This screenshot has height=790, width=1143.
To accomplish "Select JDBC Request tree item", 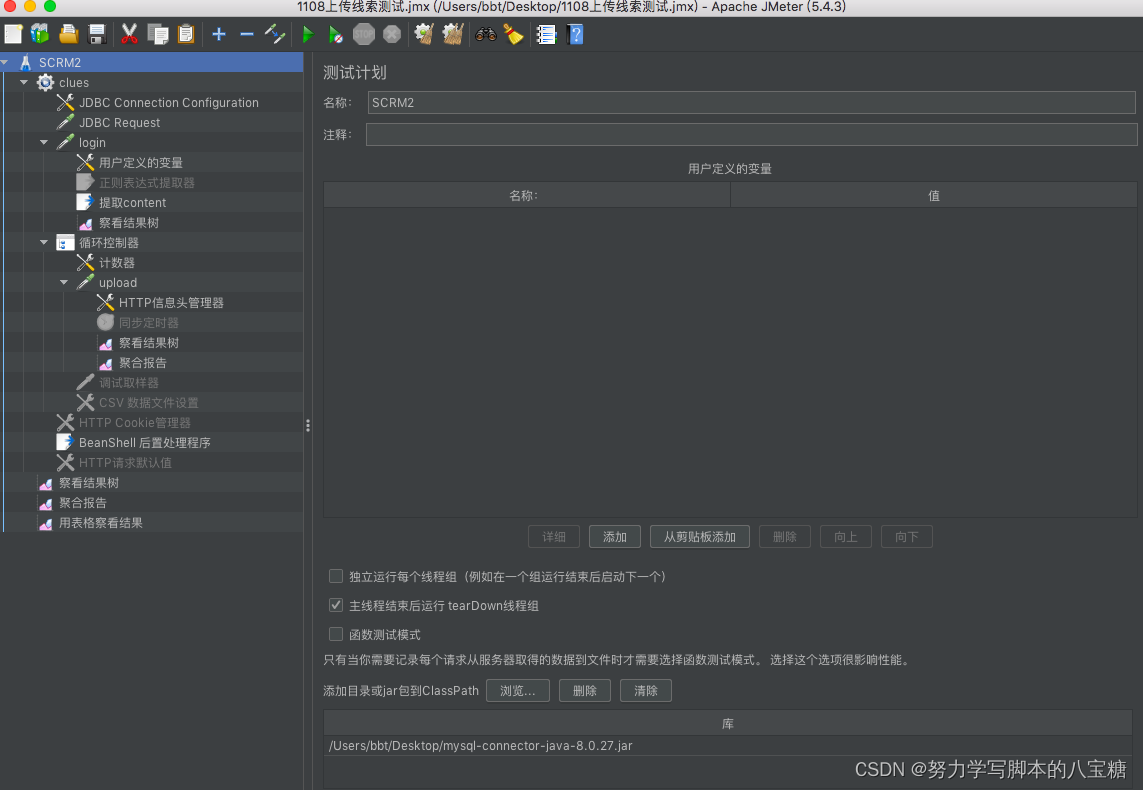I will coord(120,122).
